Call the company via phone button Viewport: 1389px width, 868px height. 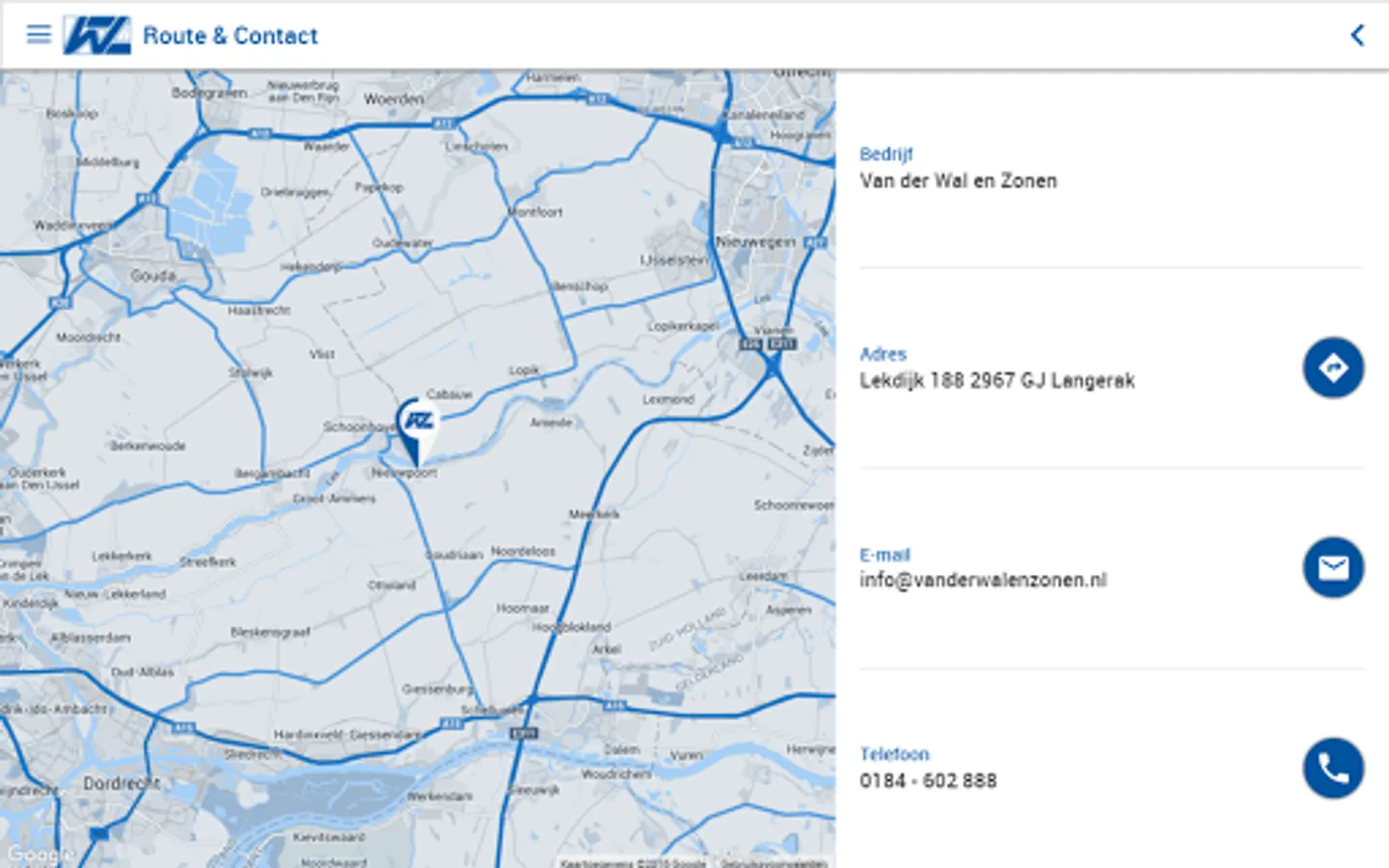click(1333, 768)
